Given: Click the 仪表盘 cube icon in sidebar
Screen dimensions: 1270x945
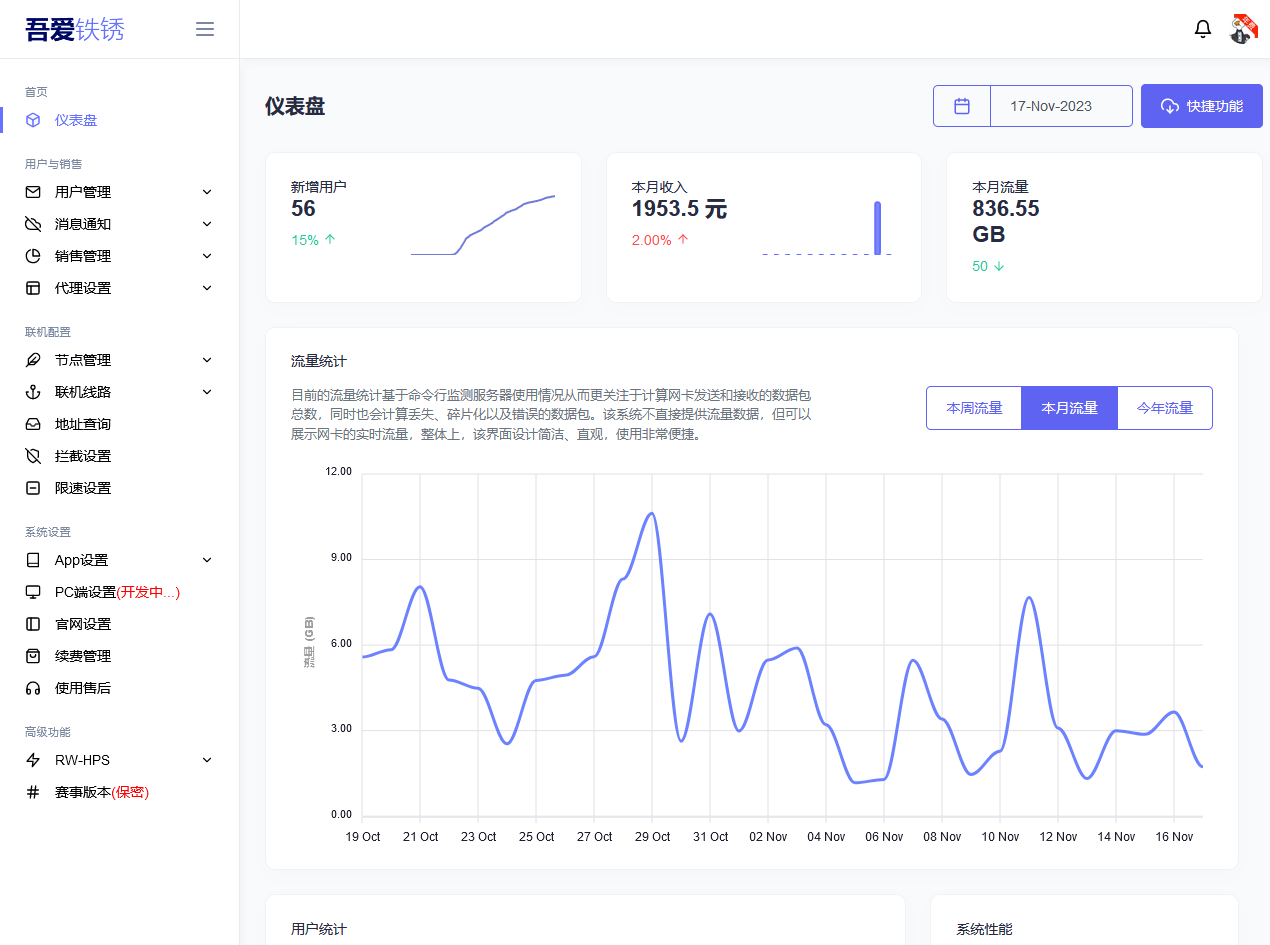Looking at the screenshot, I should pyautogui.click(x=33, y=120).
